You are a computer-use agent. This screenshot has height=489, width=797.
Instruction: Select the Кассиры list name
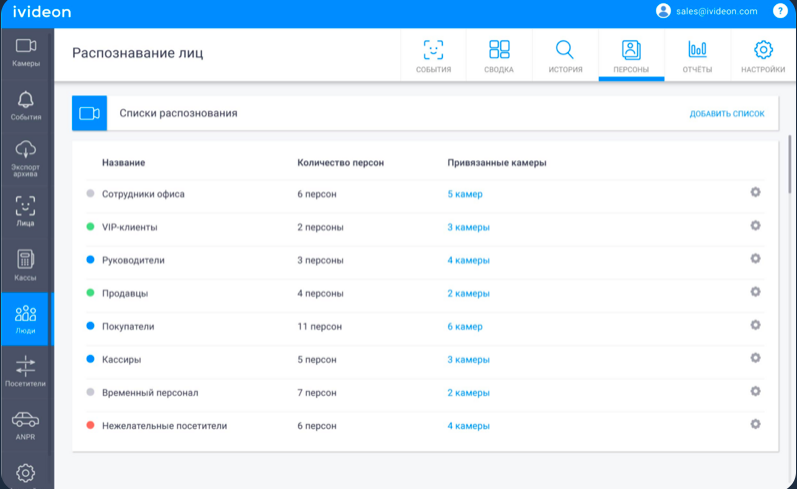(121, 359)
